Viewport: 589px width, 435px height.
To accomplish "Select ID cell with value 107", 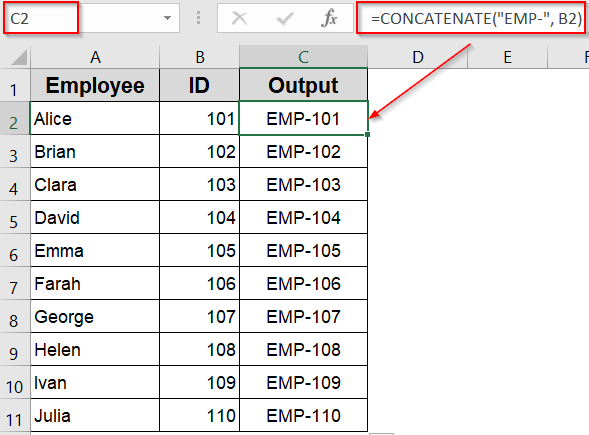I will [x=199, y=317].
